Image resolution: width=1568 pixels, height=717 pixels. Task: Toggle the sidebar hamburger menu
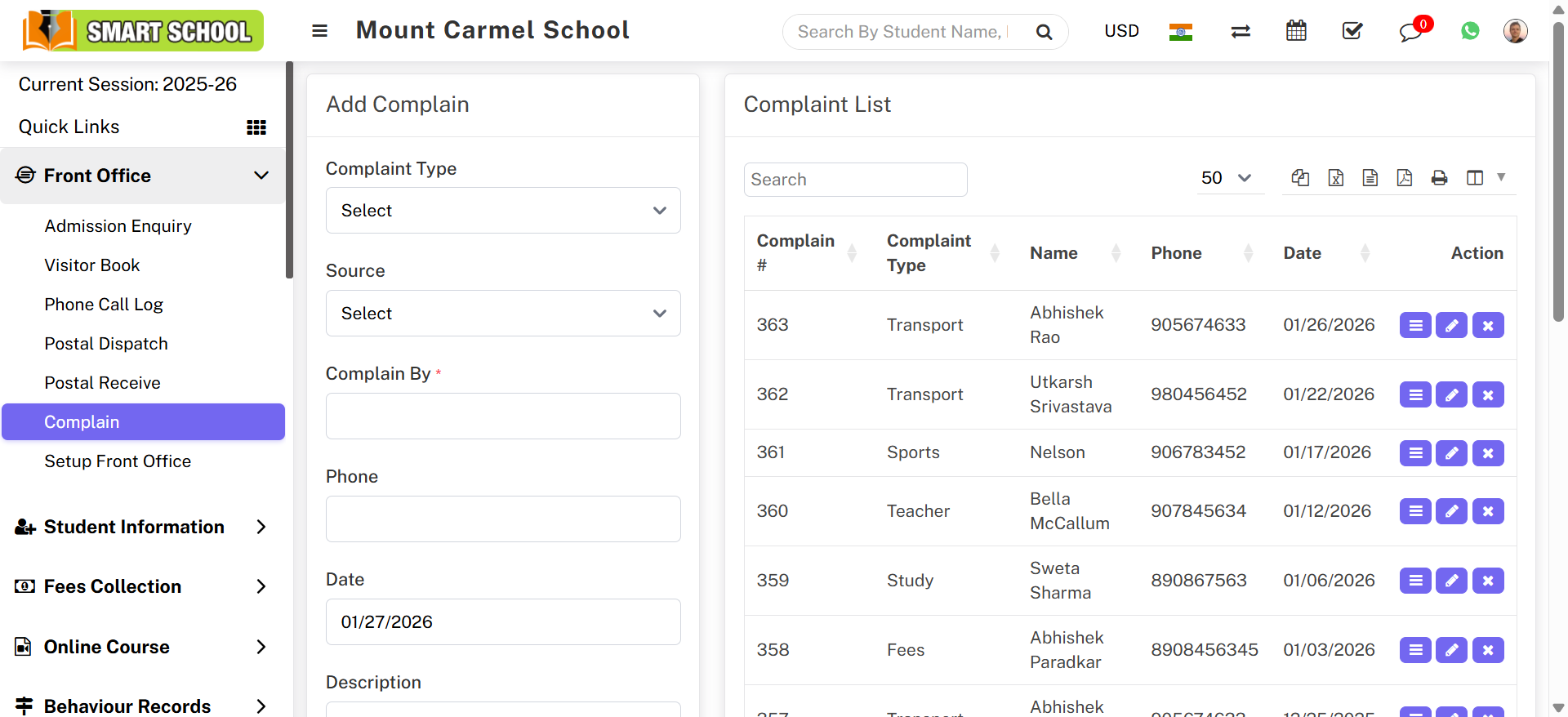319,31
